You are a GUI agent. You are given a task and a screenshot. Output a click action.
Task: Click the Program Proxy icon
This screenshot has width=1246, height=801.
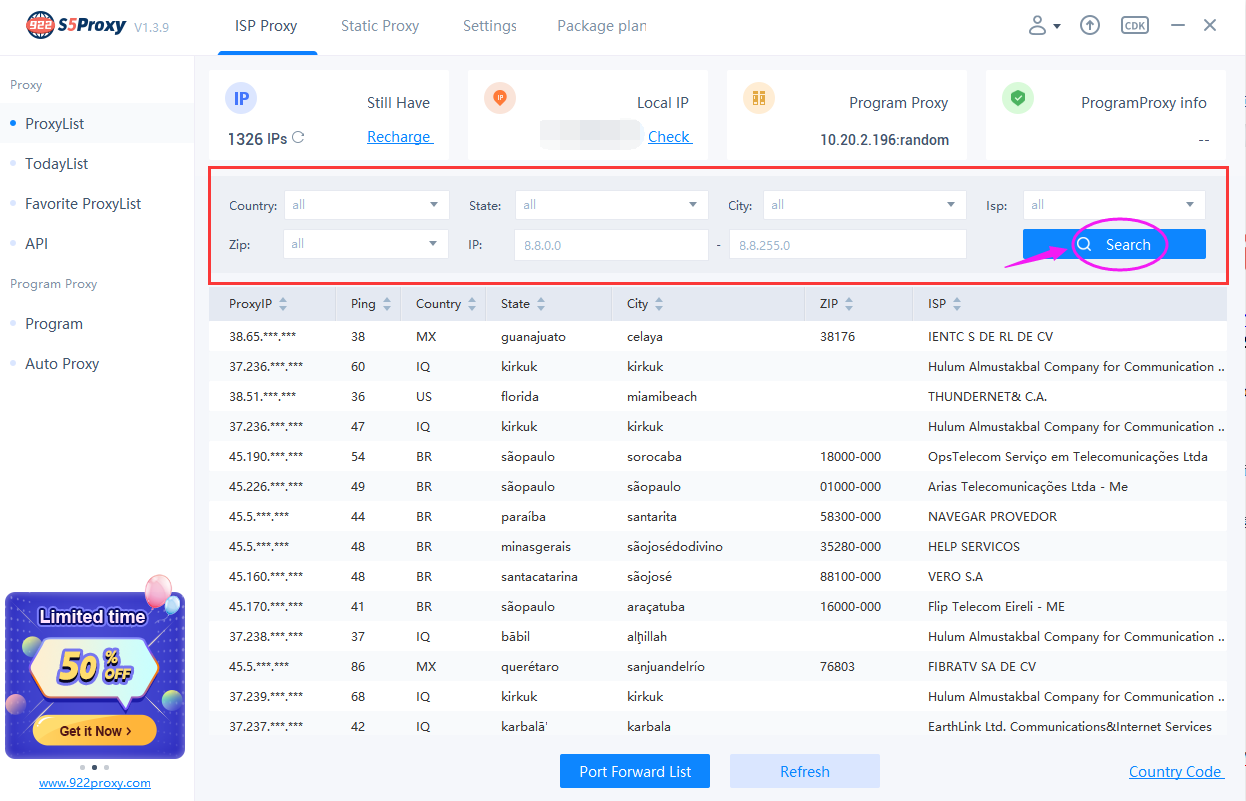pos(759,98)
